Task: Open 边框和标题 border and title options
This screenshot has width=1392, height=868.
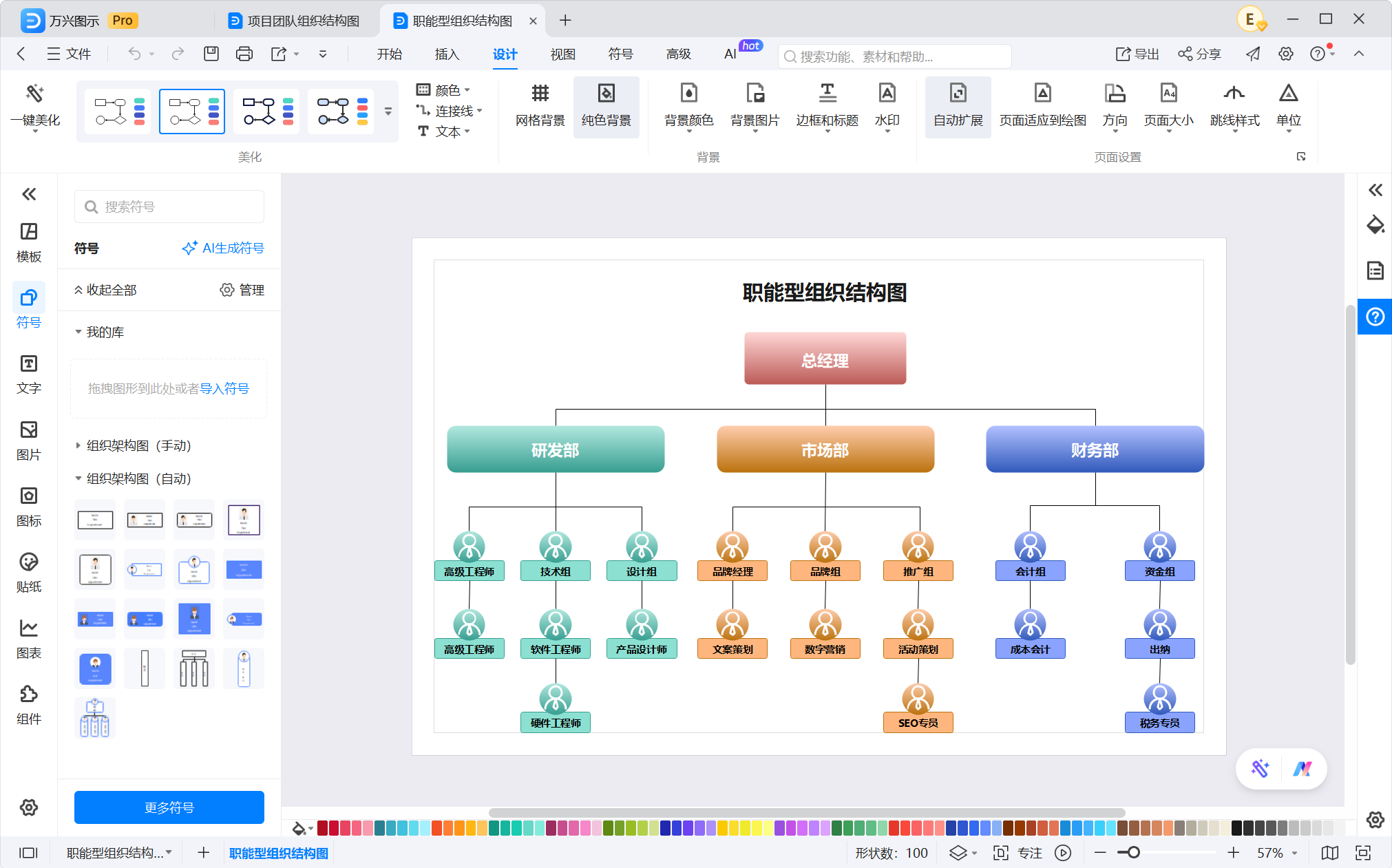Action: tap(827, 107)
